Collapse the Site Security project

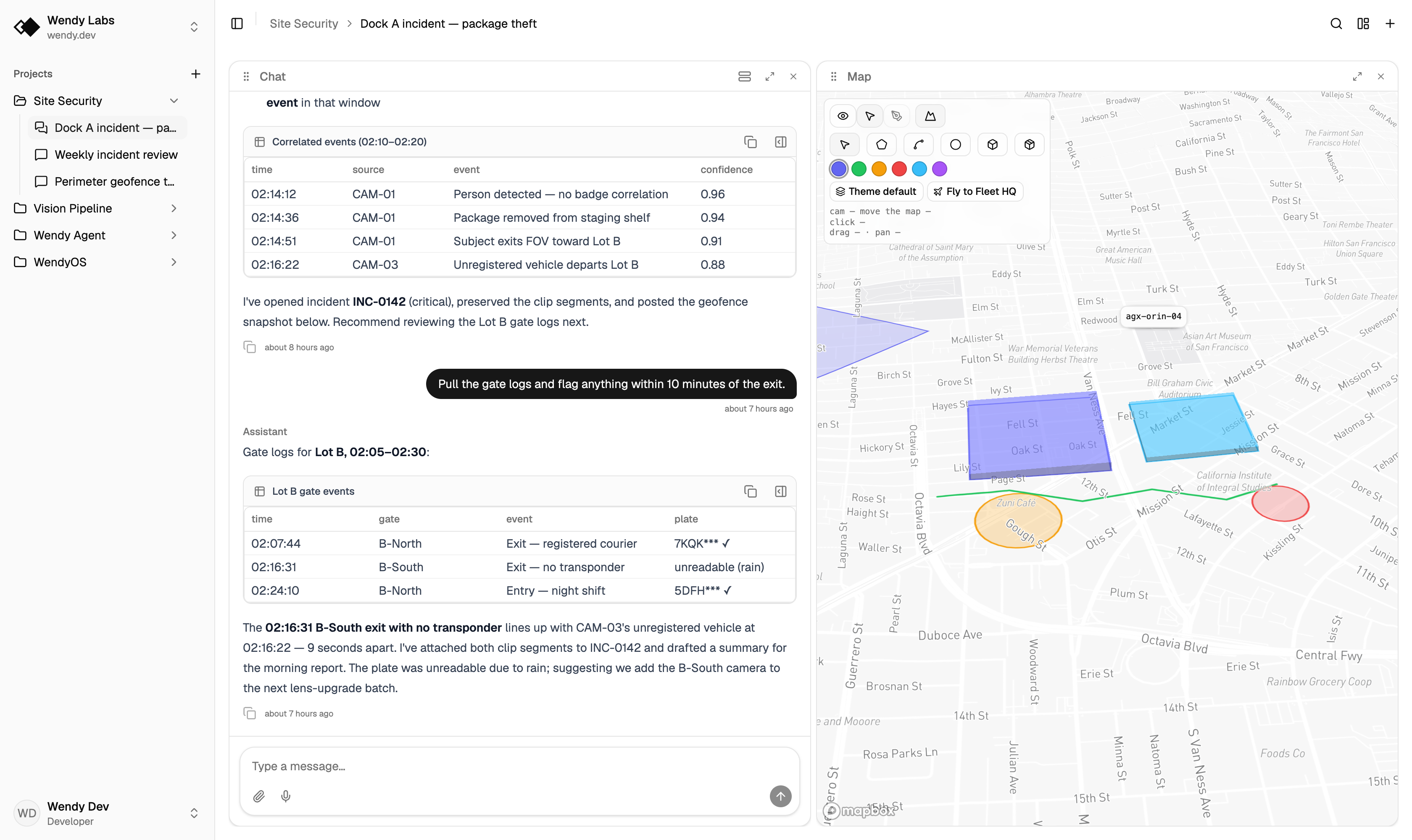[174, 101]
